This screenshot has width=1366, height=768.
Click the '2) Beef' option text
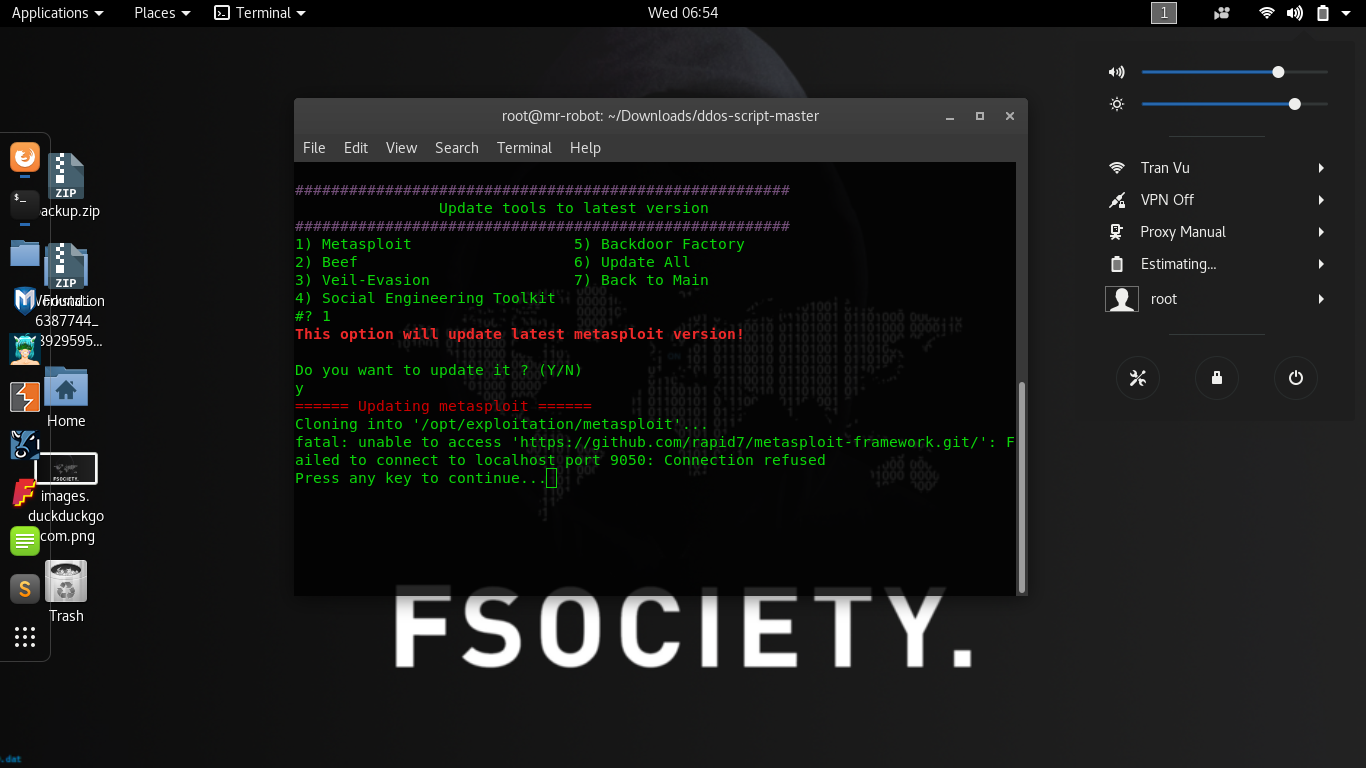[x=326, y=262]
